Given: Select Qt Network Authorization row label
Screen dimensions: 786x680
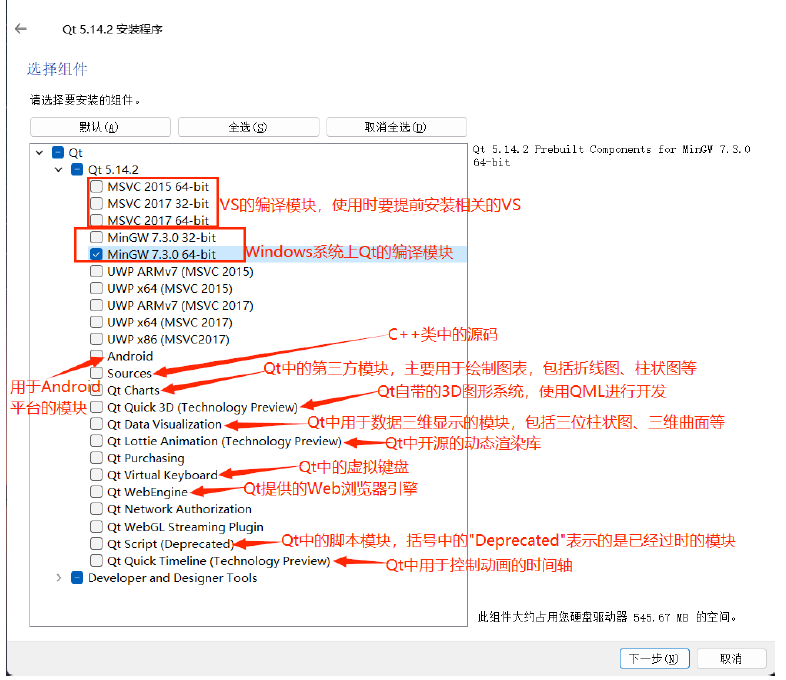Looking at the screenshot, I should pyautogui.click(x=179, y=509).
